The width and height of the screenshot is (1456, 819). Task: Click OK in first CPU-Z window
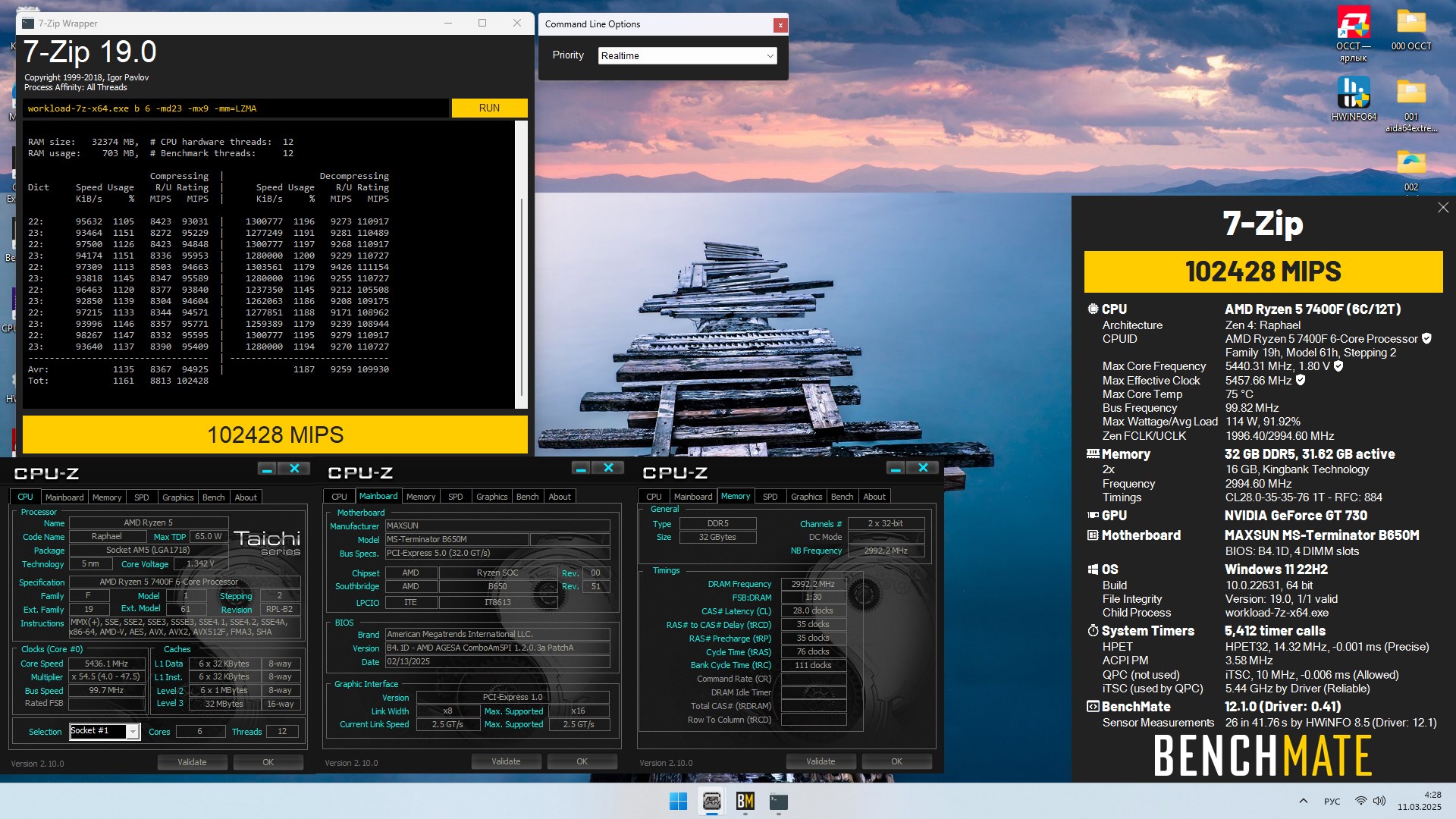tap(268, 762)
